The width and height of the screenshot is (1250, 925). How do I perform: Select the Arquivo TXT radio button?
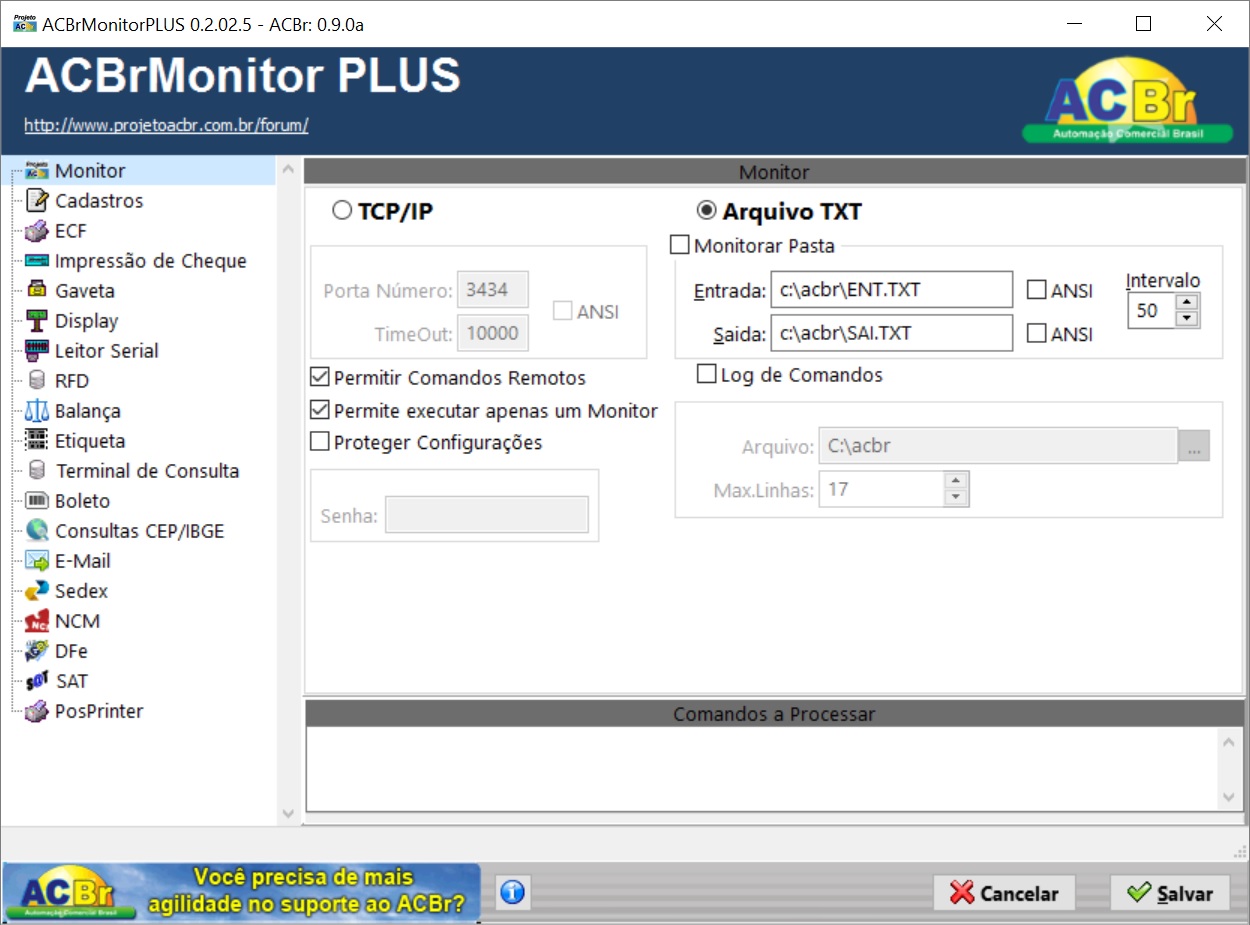click(706, 210)
